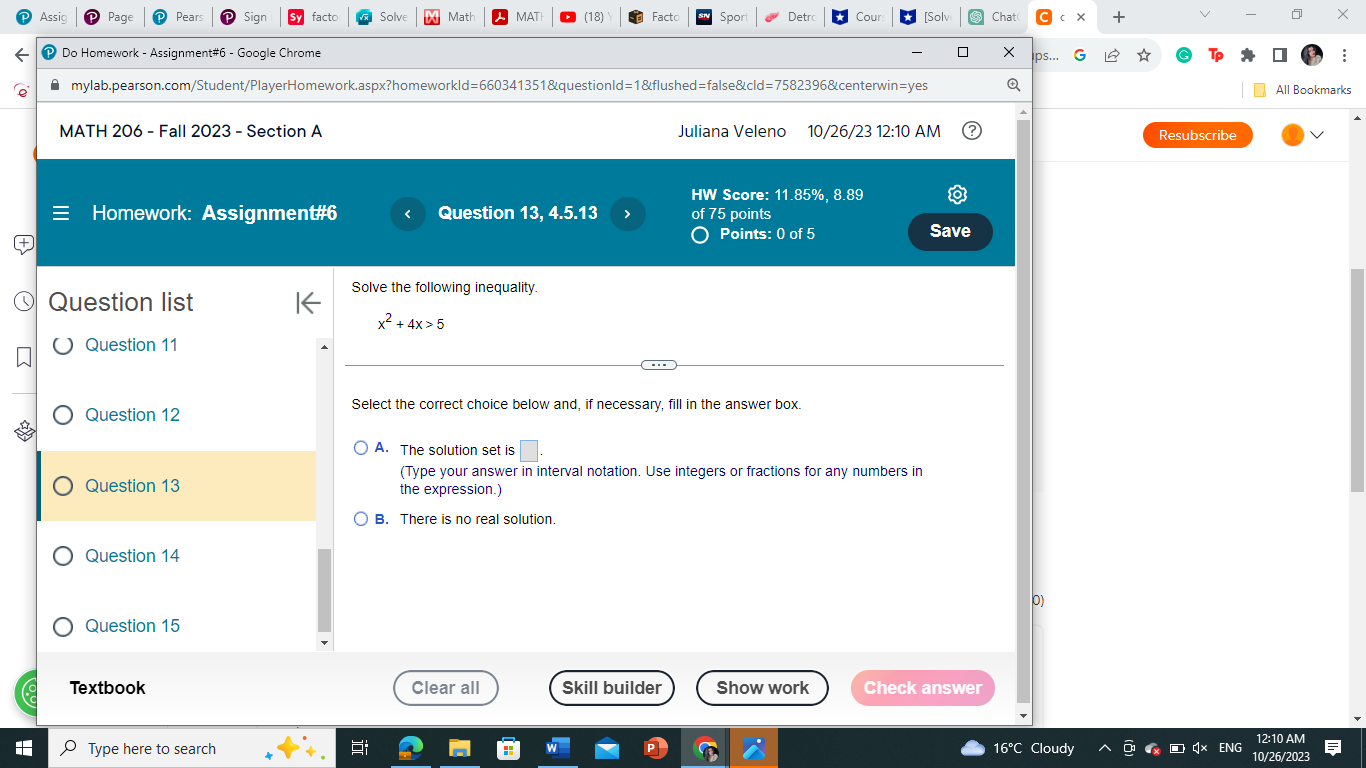Screen dimensions: 1366x768
Task: Switch to the 'Sport' tab
Action: [722, 17]
